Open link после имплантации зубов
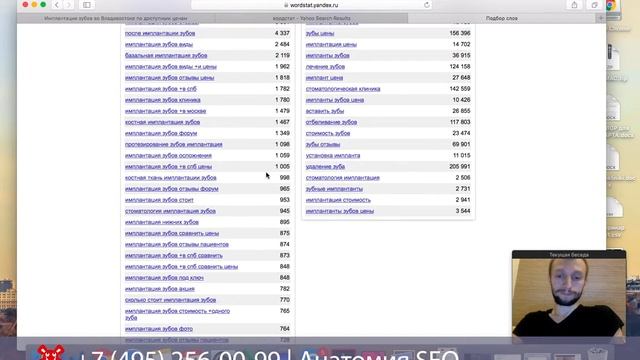Viewport: 640px width, 360px height. click(160, 33)
